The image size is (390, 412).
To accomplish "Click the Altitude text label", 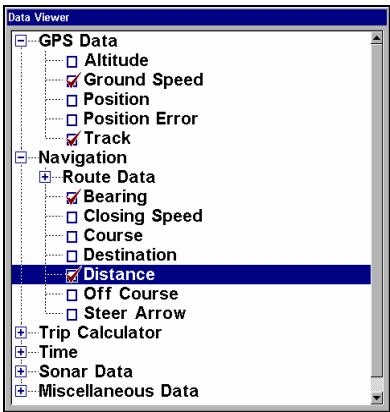I will [x=116, y=60].
